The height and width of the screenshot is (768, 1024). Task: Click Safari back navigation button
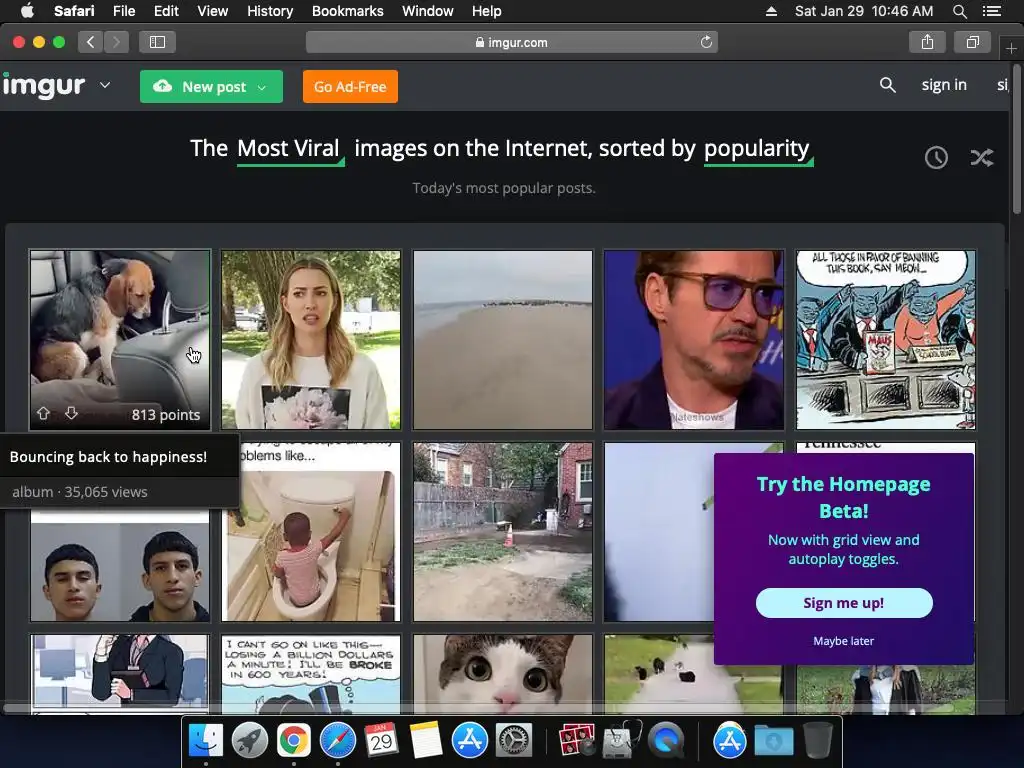(90, 42)
